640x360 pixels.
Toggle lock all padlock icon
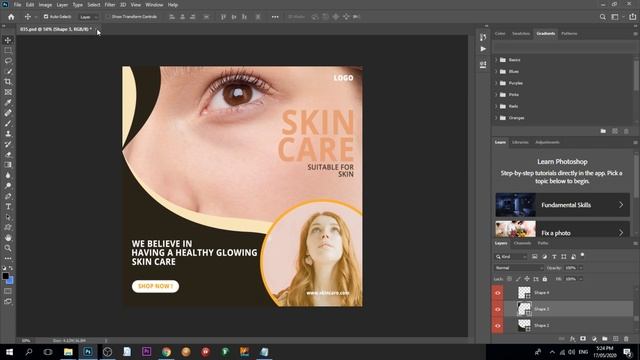(545, 279)
